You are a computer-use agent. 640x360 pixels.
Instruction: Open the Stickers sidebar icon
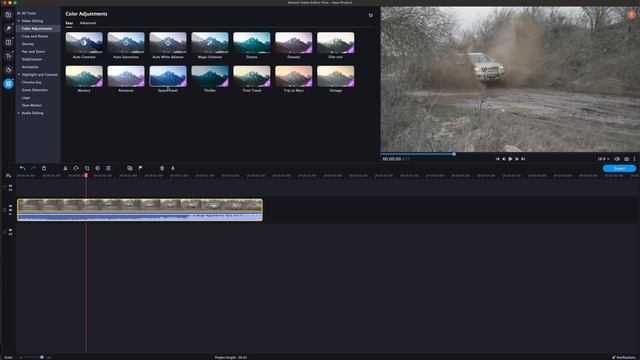pos(8,70)
